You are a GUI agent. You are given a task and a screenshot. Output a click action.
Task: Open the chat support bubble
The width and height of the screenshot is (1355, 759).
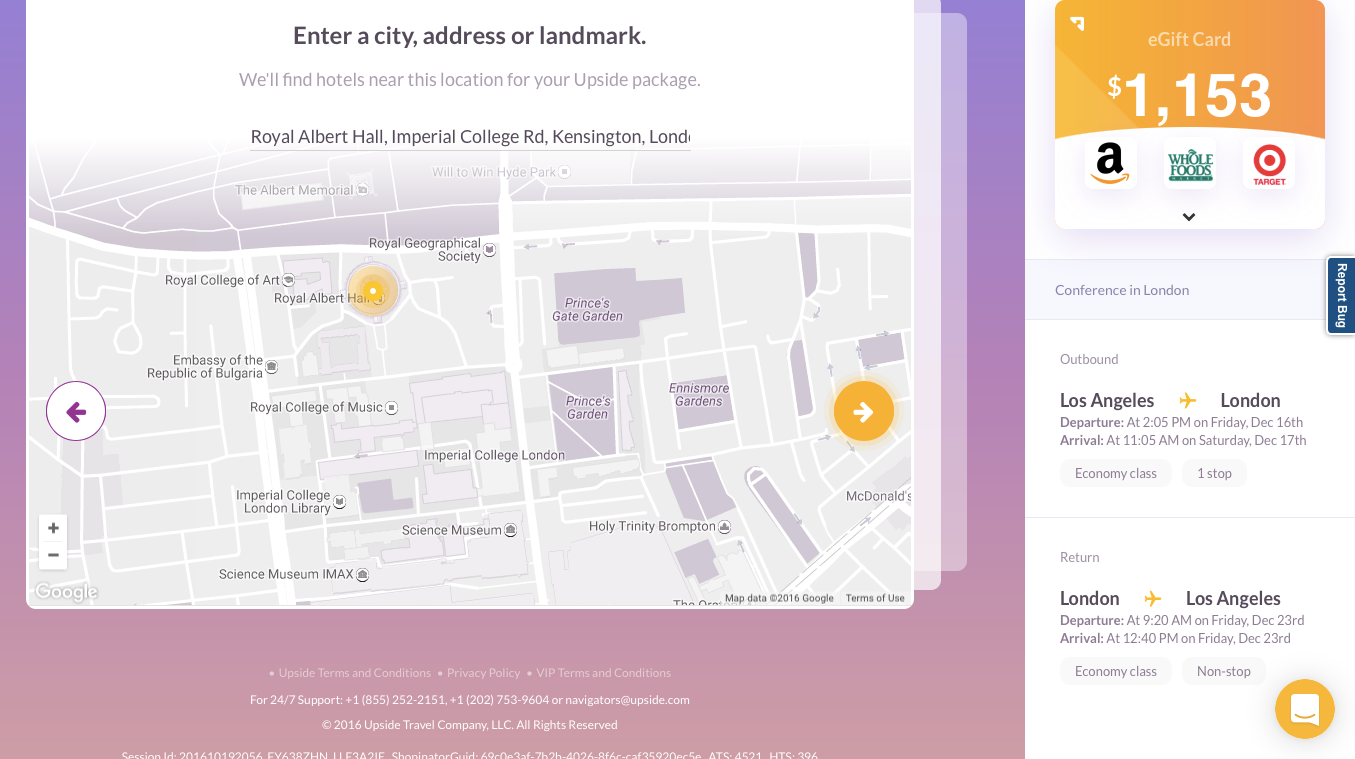pyautogui.click(x=1305, y=709)
